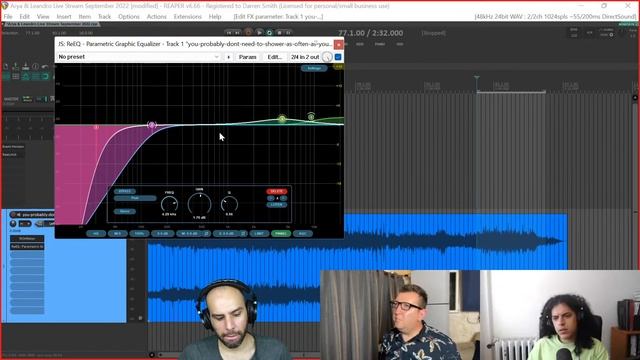Screen dimensions: 640x360
Task: Toggle the transport Repeat button
Action: (x=269, y=33)
